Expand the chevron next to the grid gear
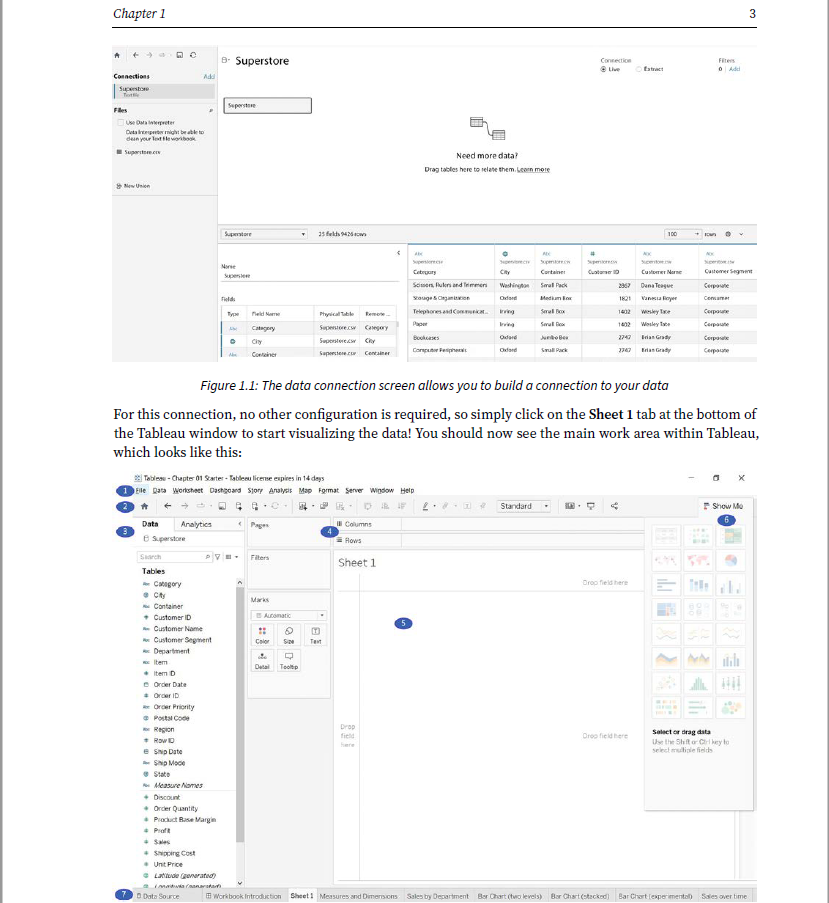The width and height of the screenshot is (829, 903). tap(741, 234)
